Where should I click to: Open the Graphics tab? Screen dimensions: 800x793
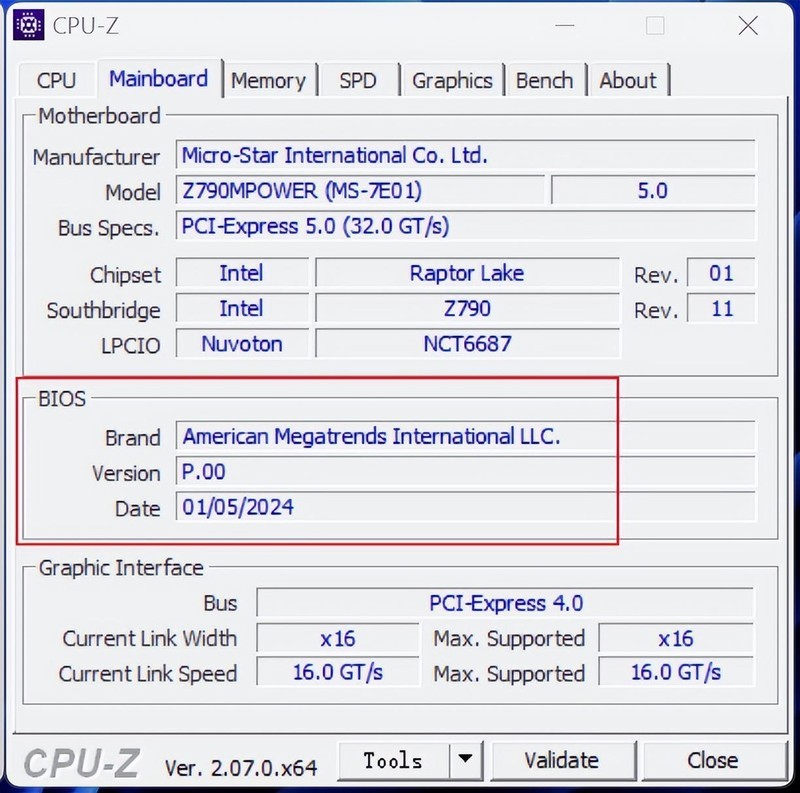click(453, 80)
